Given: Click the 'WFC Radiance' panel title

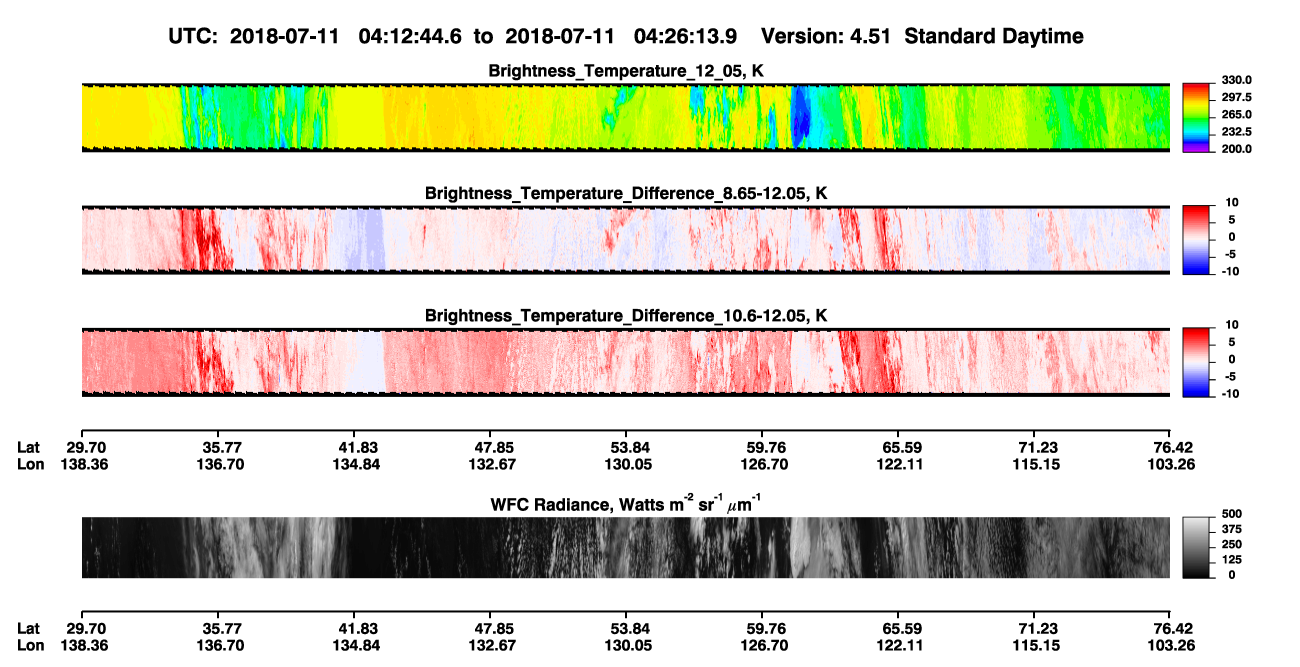Looking at the screenshot, I should click(625, 504).
